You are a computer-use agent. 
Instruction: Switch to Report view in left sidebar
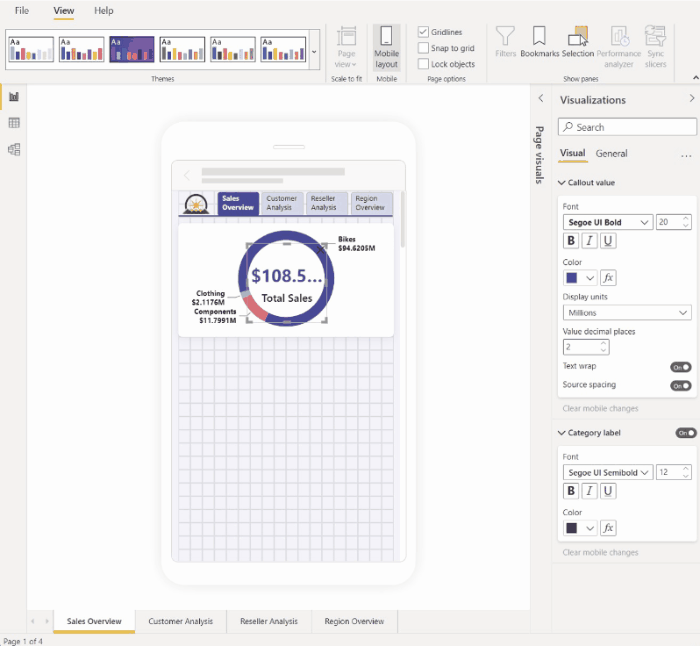pos(14,96)
